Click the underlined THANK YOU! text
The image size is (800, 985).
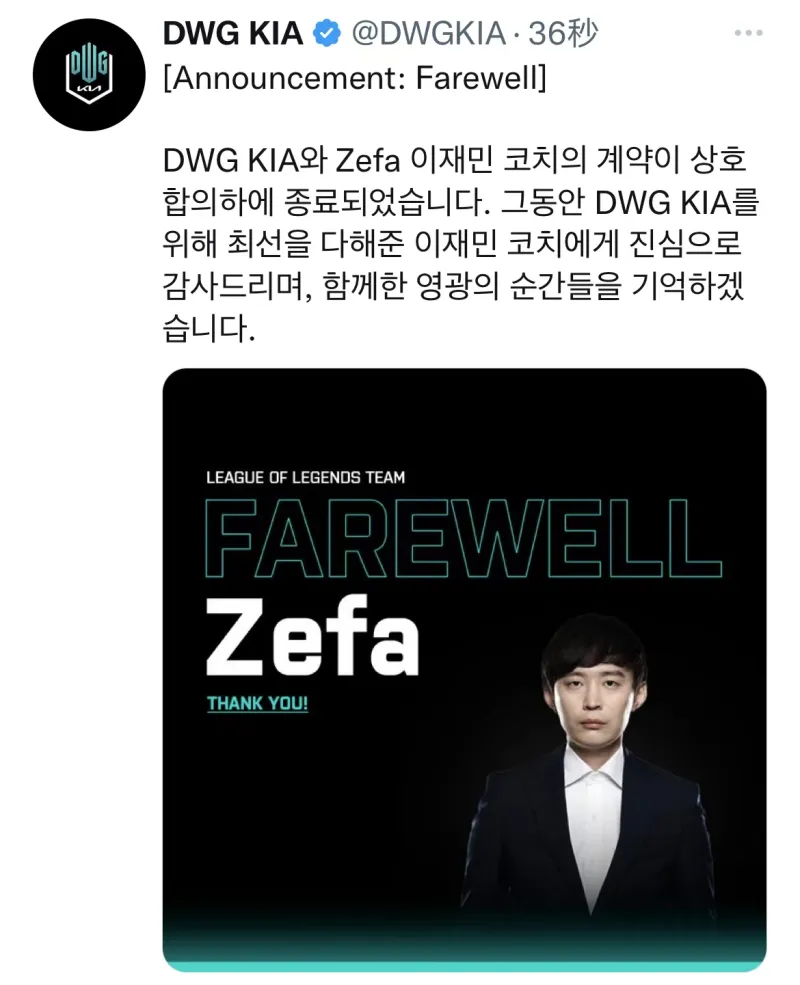click(x=257, y=704)
